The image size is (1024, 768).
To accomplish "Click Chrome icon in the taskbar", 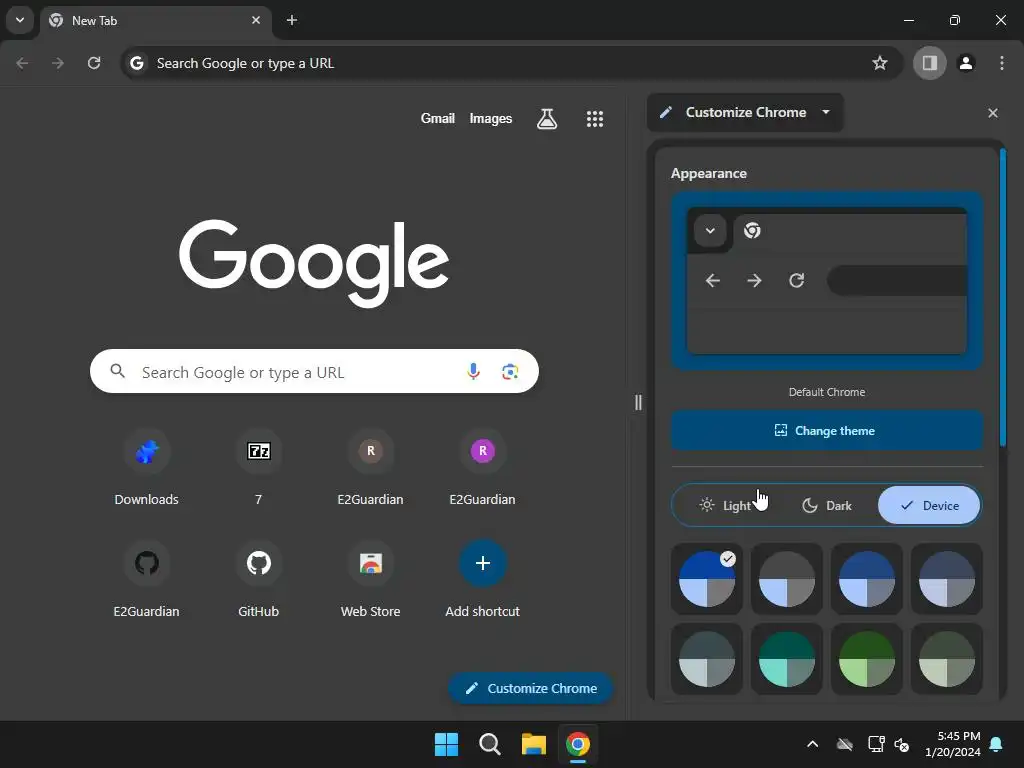I will 577,744.
